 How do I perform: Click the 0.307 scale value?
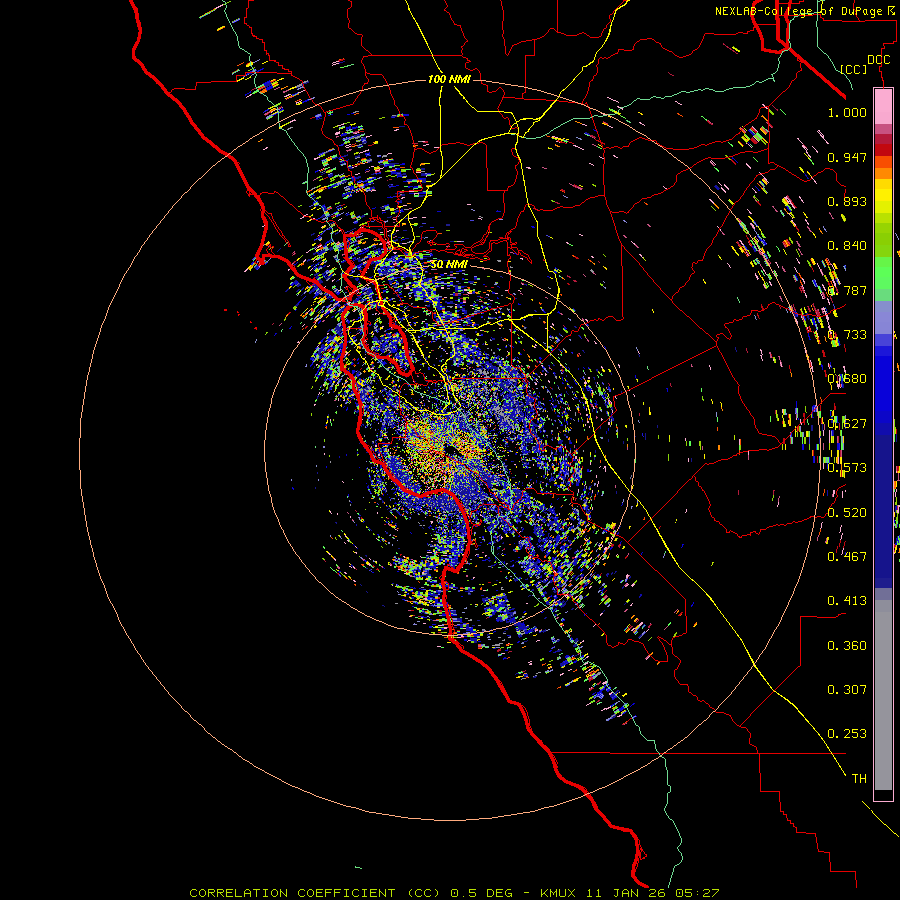[847, 690]
